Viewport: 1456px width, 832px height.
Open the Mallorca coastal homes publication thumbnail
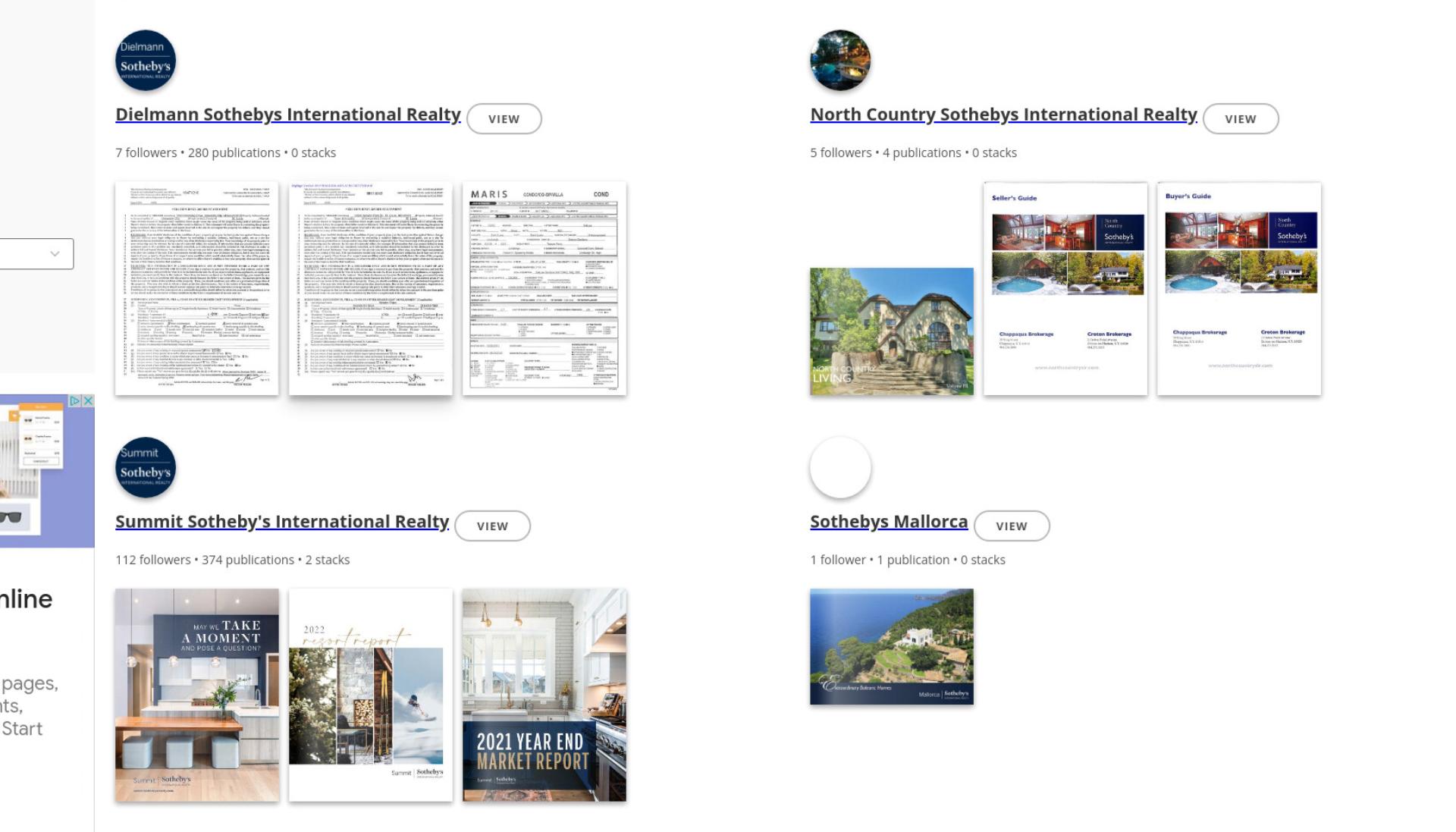pos(892,647)
